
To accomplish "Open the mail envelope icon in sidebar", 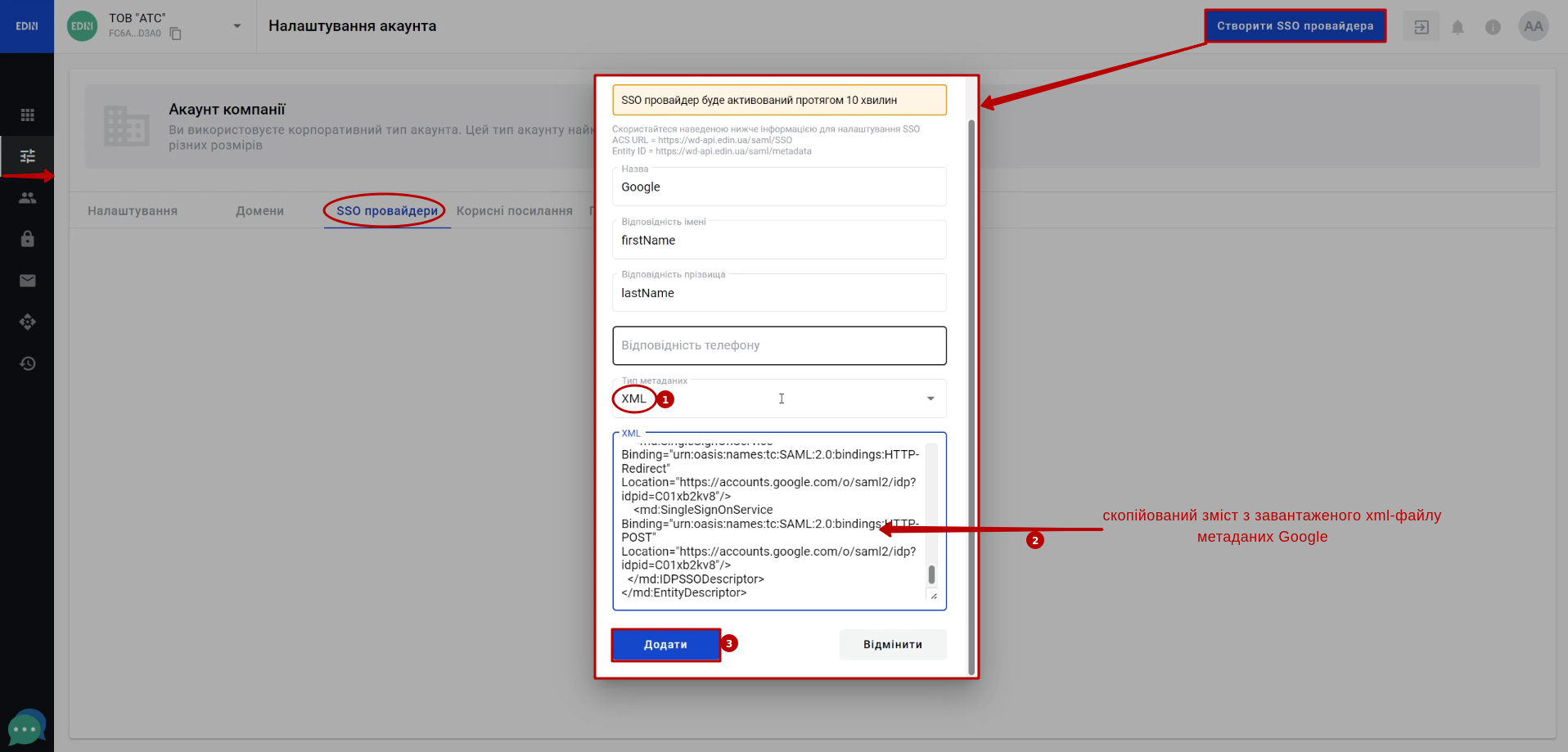I will pyautogui.click(x=27, y=281).
